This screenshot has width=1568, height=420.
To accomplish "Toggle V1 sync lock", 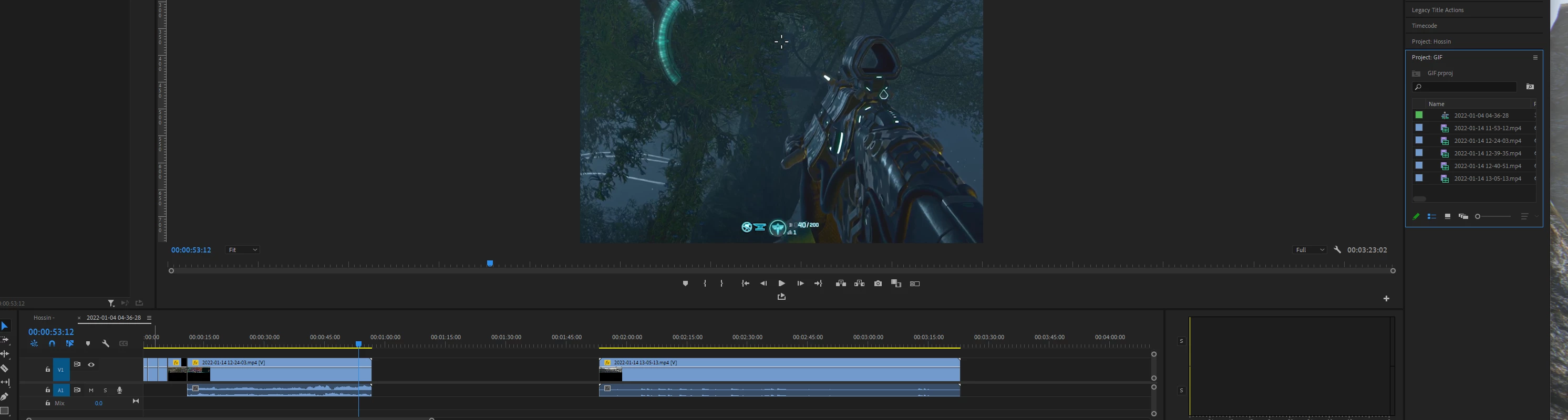I will point(77,365).
